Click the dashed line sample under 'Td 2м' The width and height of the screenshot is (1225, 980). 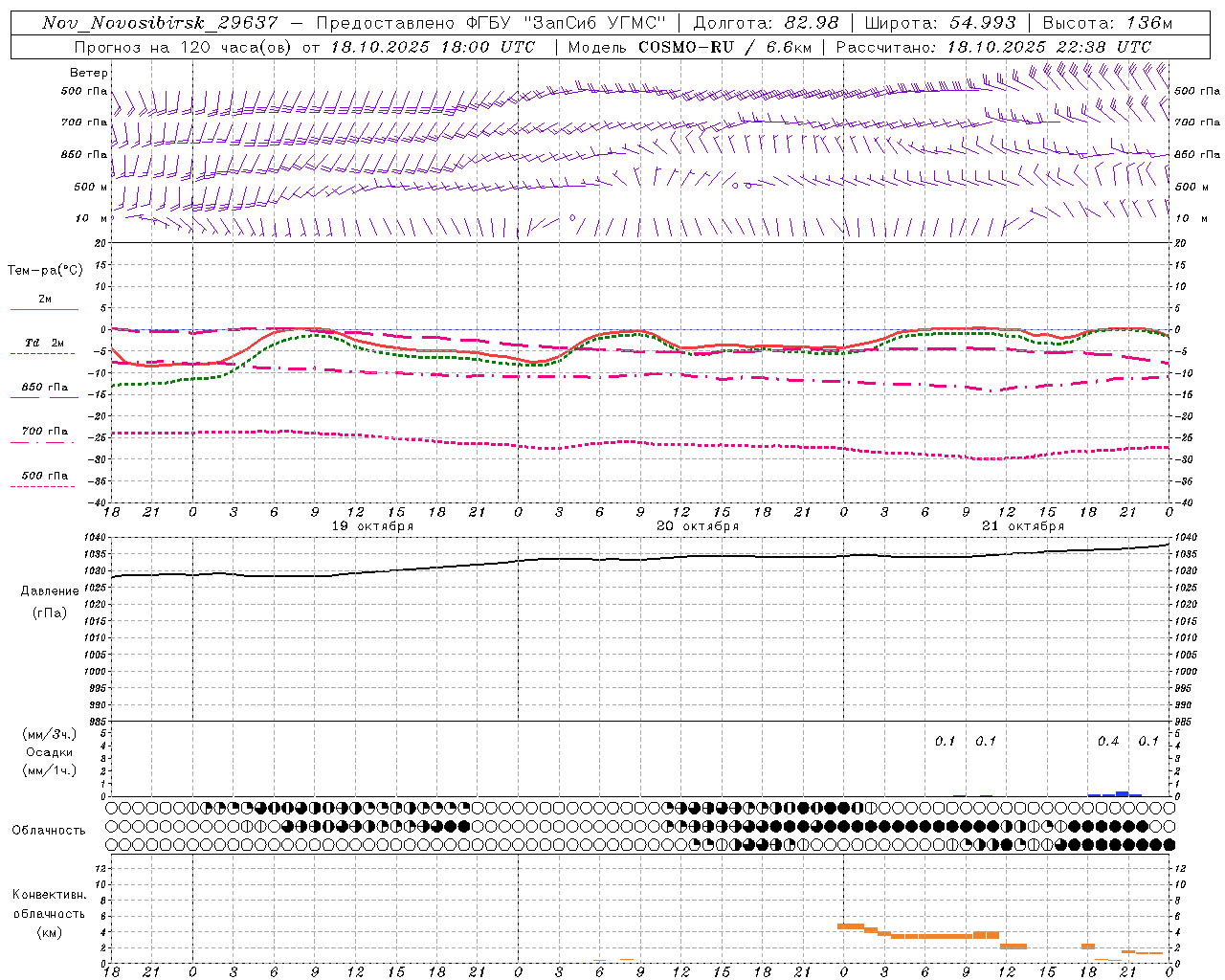(42, 353)
